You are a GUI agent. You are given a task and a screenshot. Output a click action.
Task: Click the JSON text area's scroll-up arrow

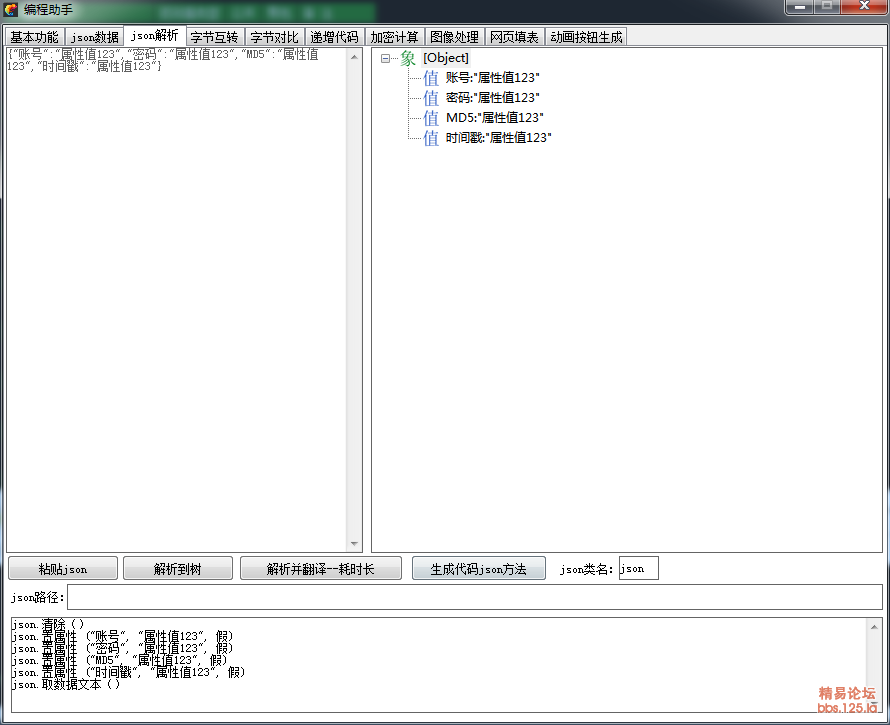click(354, 56)
